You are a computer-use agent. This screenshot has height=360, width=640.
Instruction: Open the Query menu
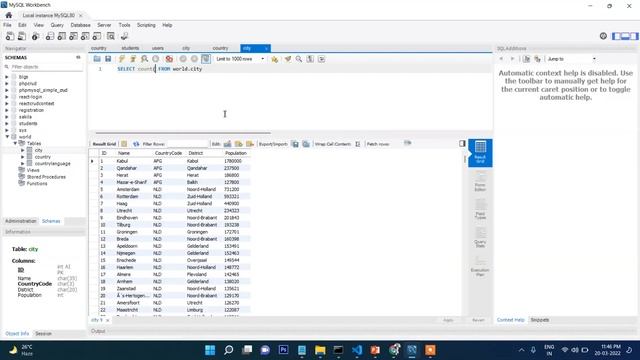[x=57, y=25]
